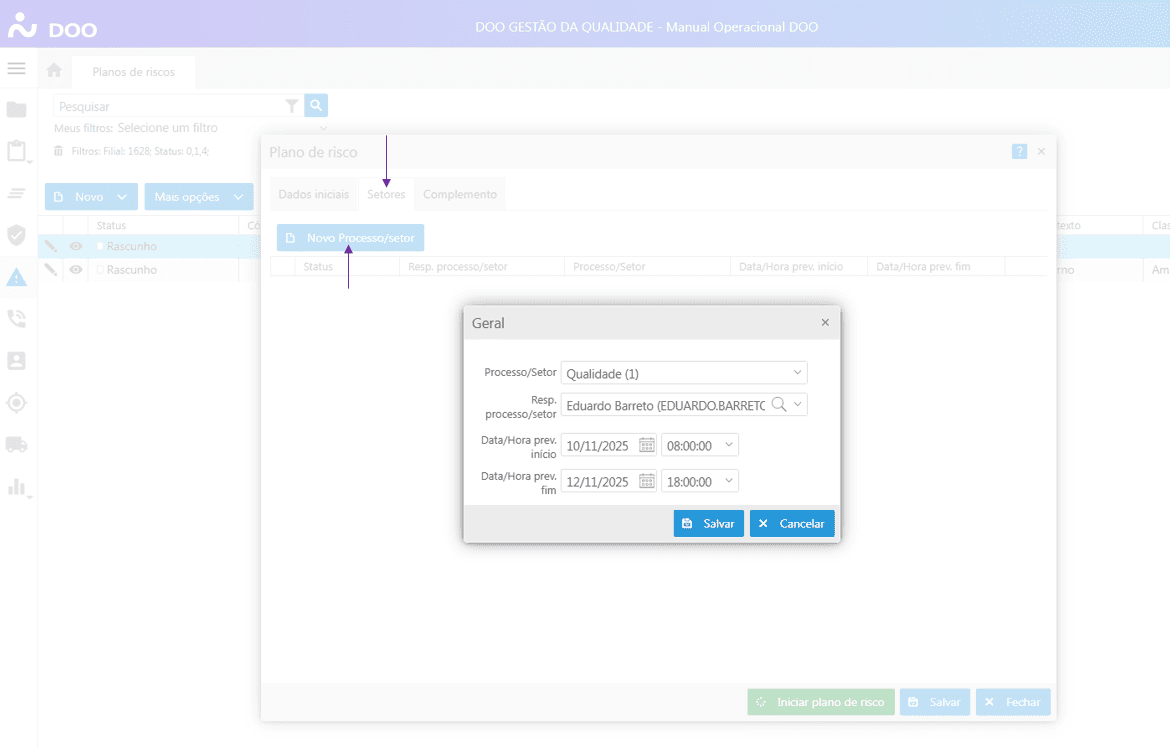This screenshot has width=1170, height=749.
Task: Open the end time 18:00:00 dropdown
Action: [728, 481]
